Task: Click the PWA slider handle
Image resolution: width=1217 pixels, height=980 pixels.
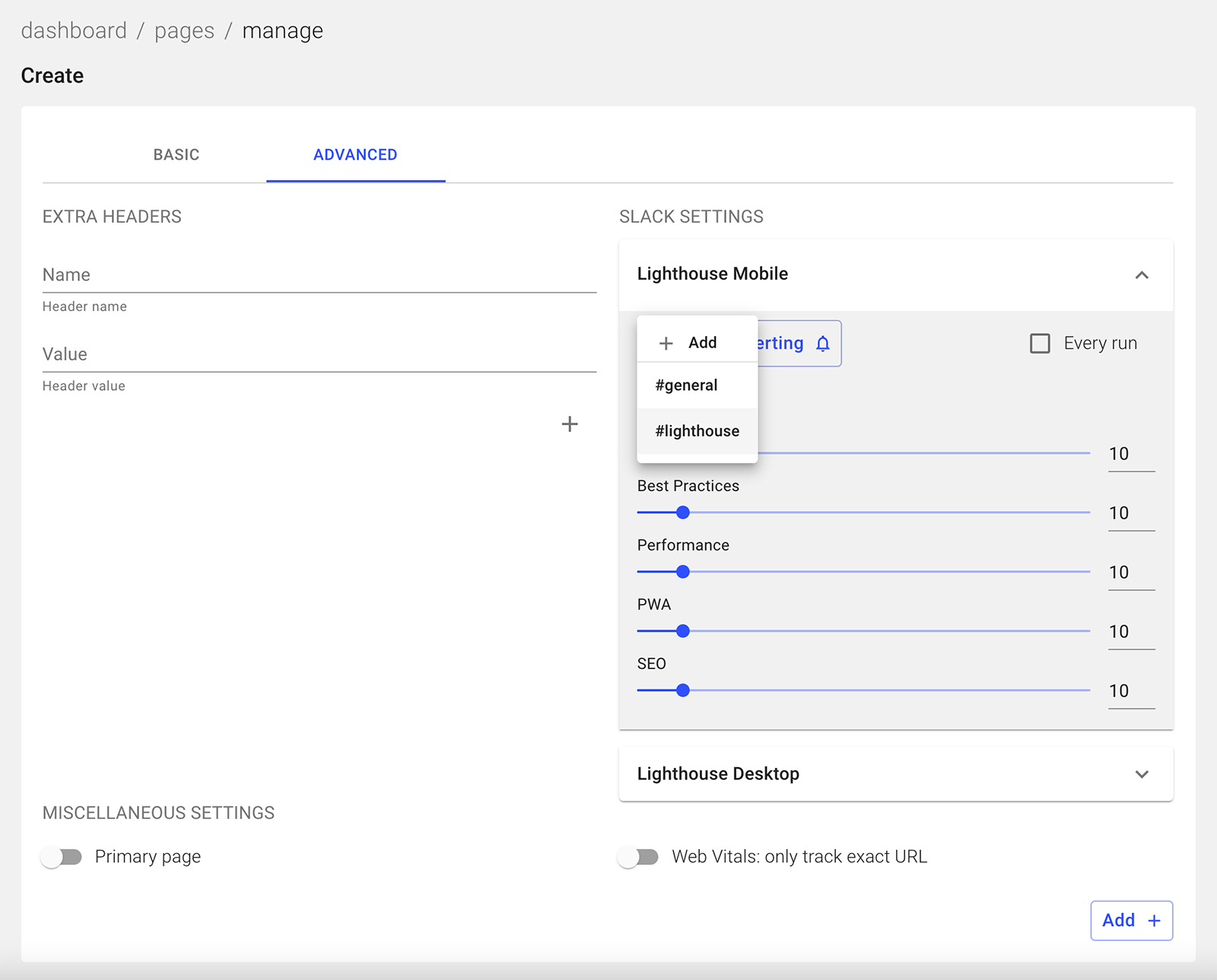Action: (x=683, y=631)
